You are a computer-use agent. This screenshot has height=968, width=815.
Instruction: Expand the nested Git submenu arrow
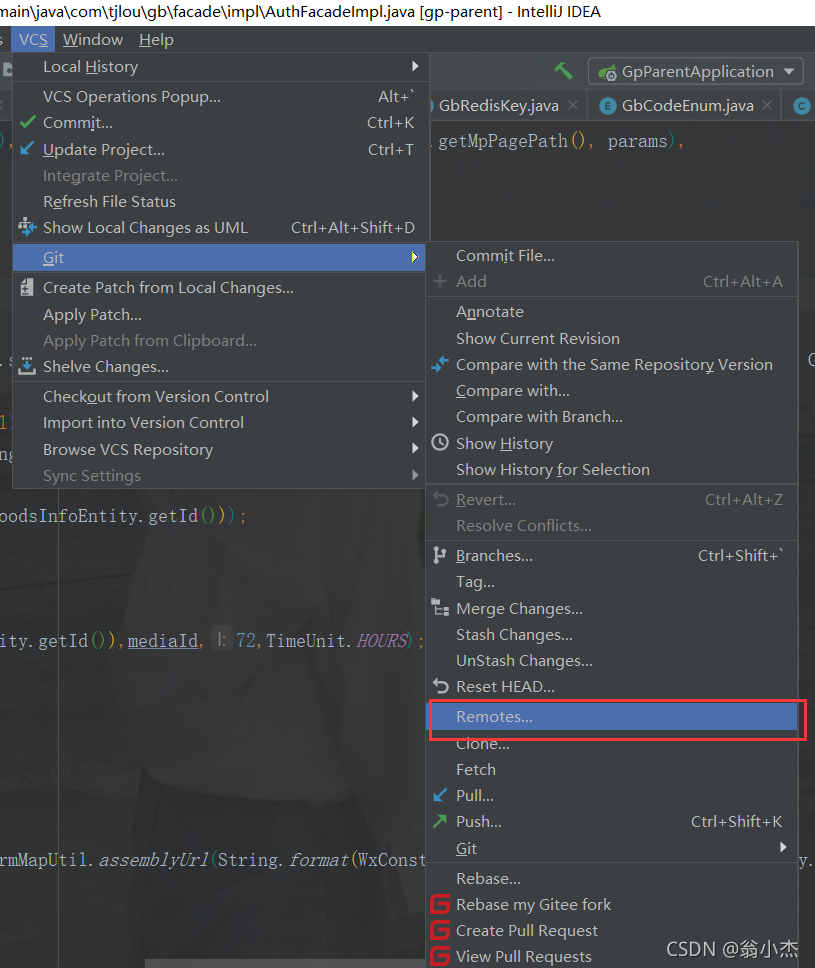click(x=783, y=848)
